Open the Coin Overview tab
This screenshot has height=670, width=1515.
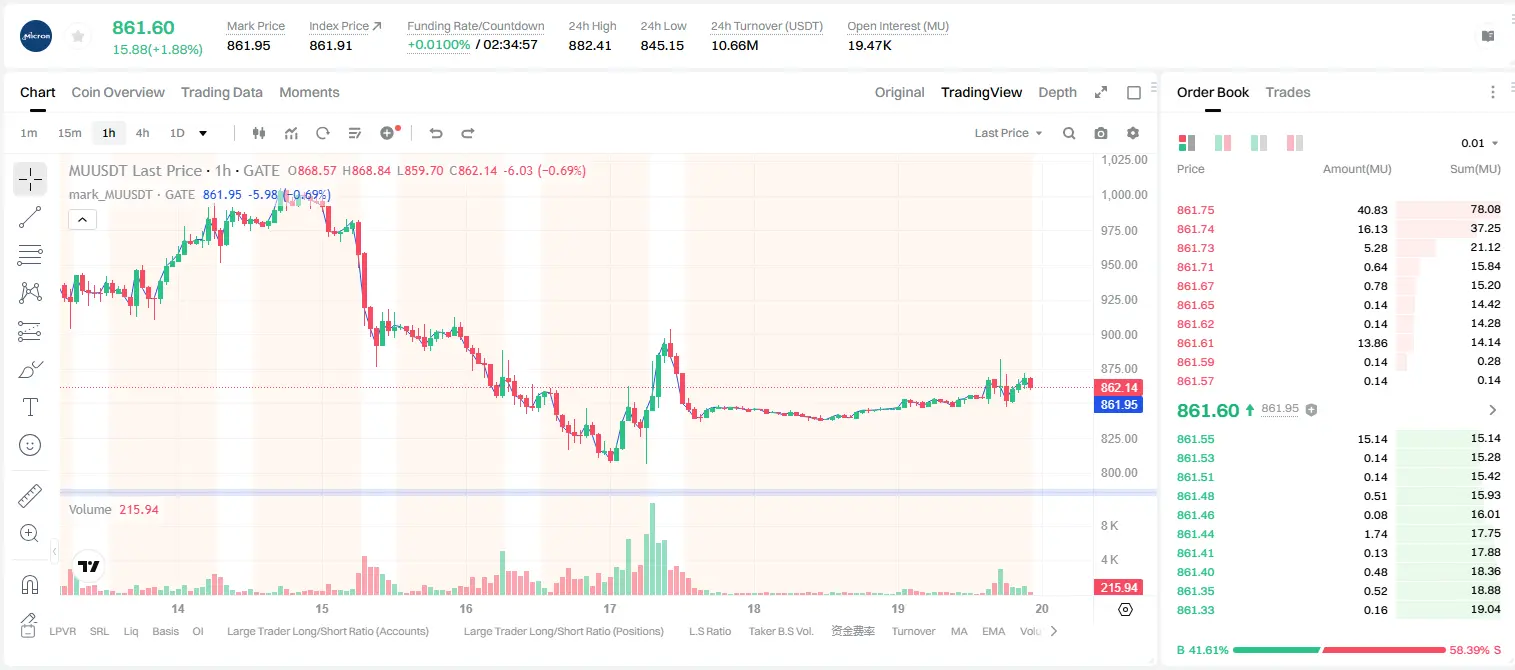118,92
